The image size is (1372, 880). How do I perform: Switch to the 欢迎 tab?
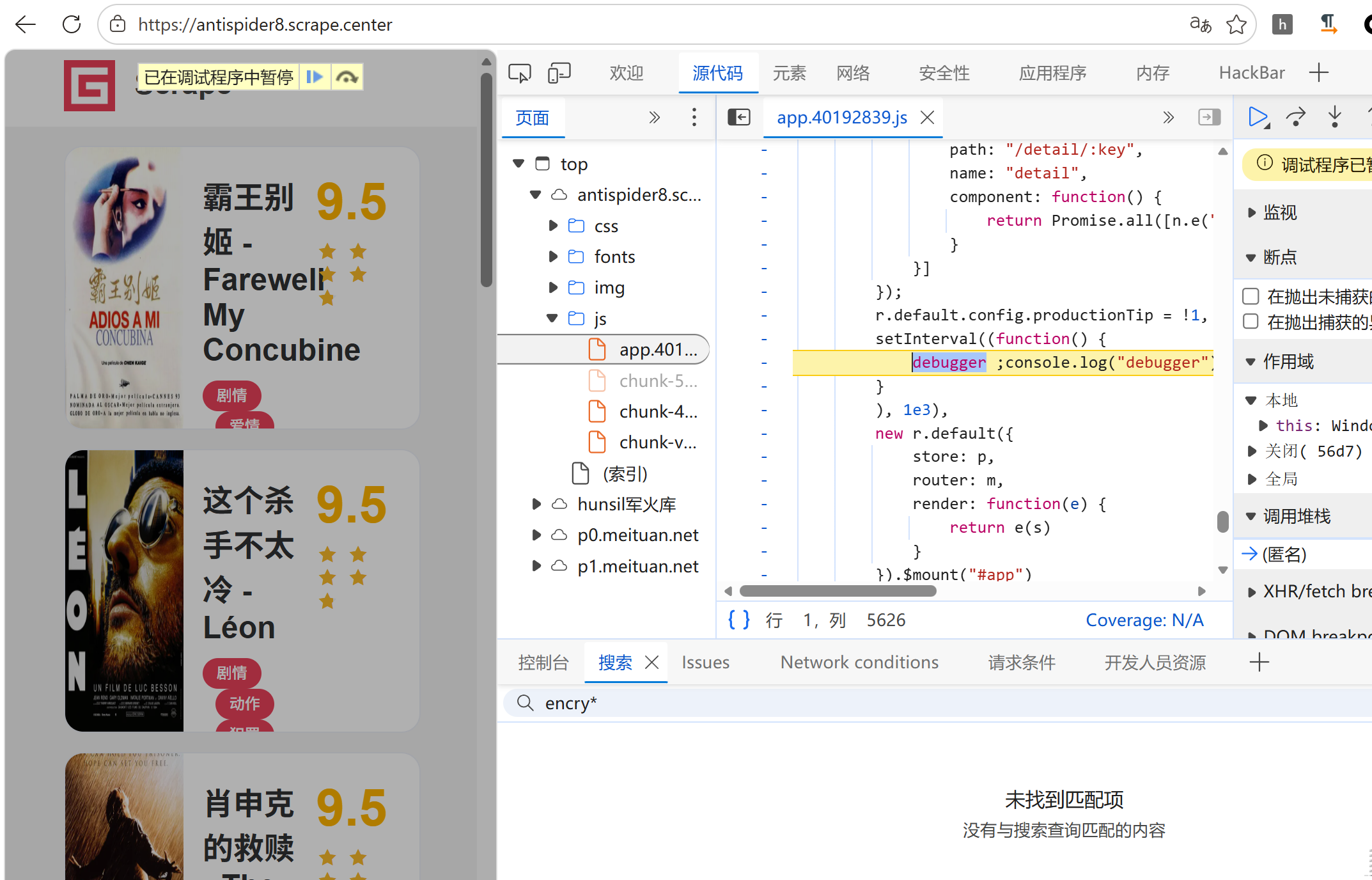[x=626, y=73]
